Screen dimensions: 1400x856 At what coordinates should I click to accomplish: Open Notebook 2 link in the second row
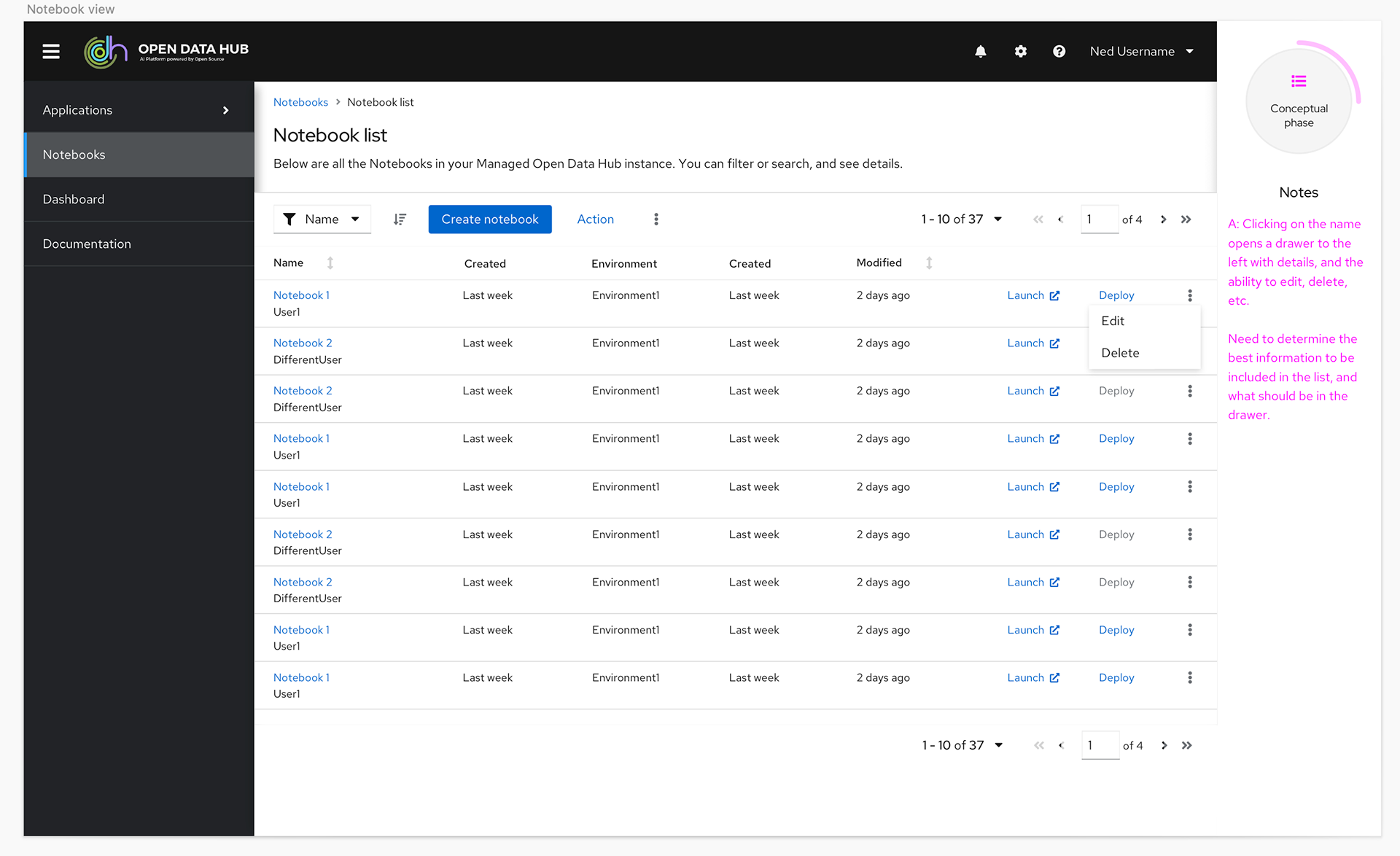click(x=303, y=343)
